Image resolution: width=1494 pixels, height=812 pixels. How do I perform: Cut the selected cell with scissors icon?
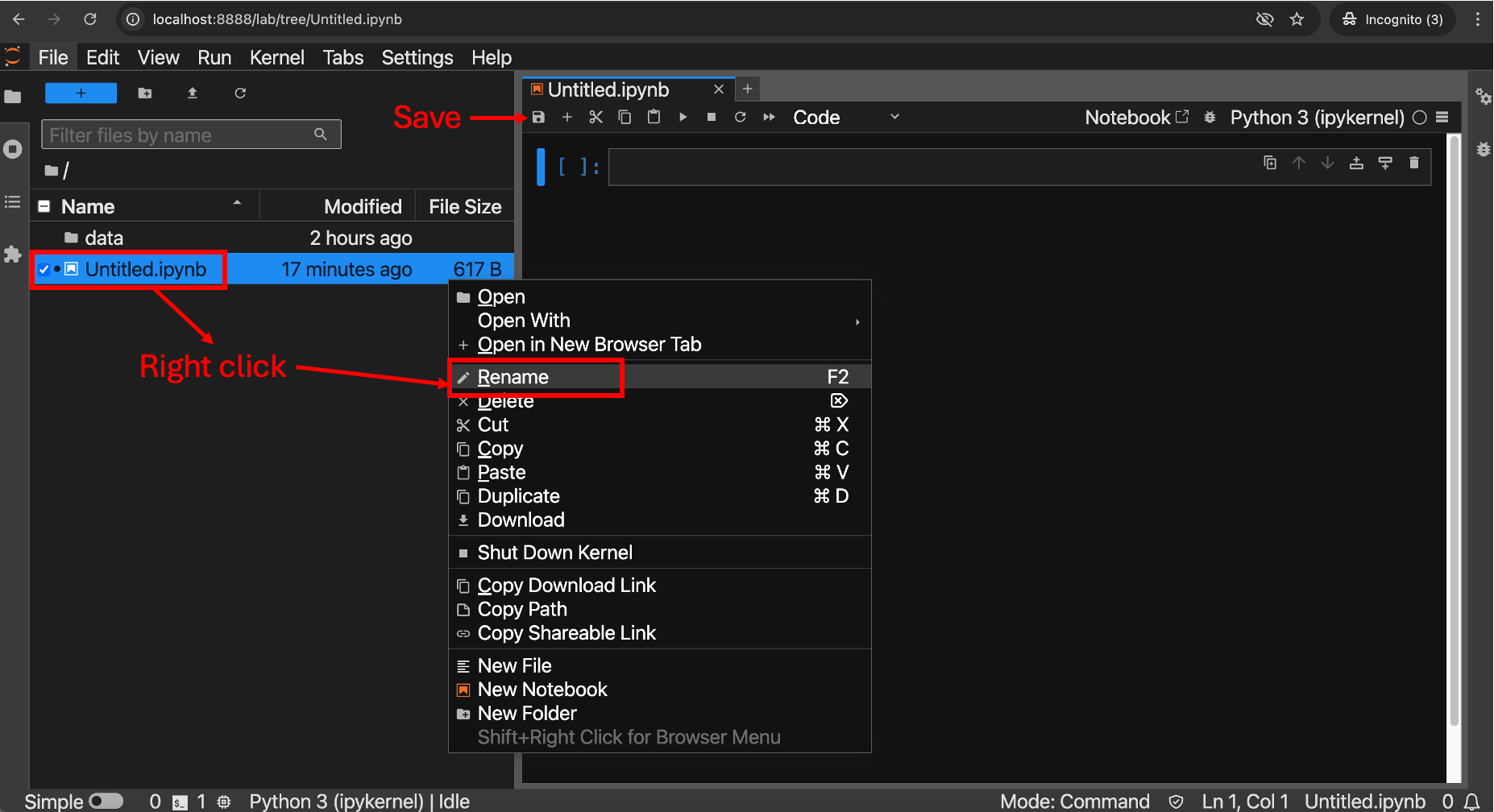[x=596, y=118]
